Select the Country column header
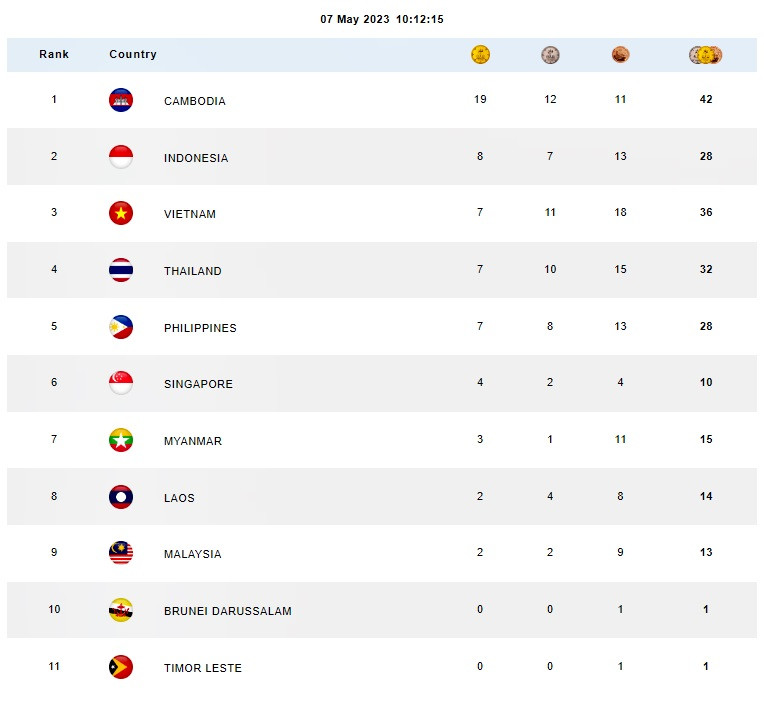764x709 pixels. point(133,54)
